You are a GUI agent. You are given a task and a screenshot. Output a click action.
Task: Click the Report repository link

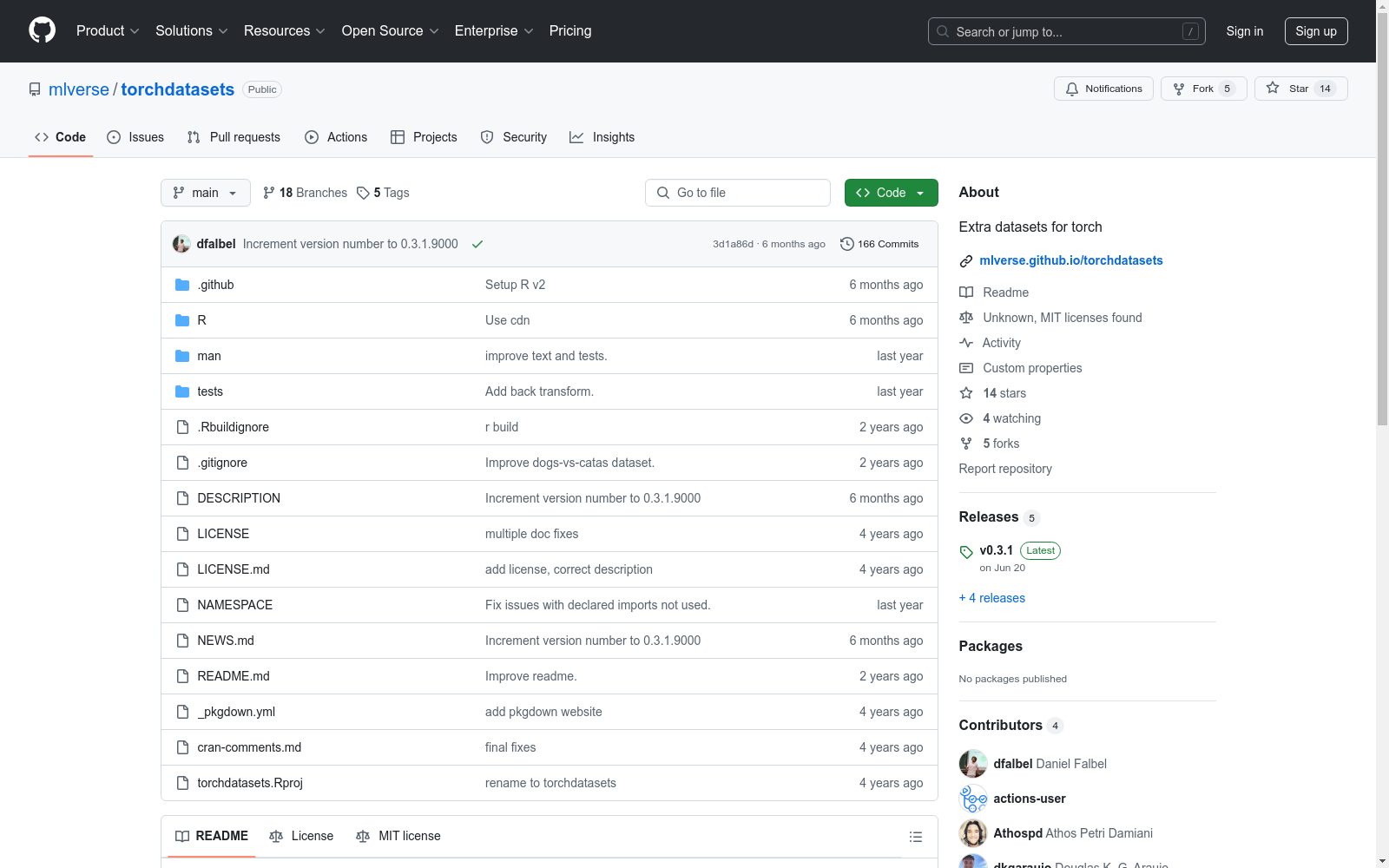(1005, 469)
